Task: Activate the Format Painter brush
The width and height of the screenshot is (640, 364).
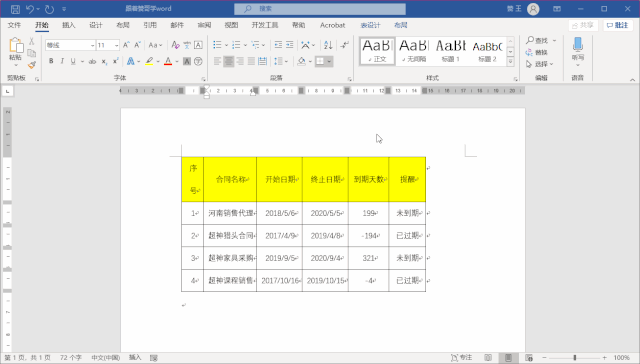Action: pos(32,65)
